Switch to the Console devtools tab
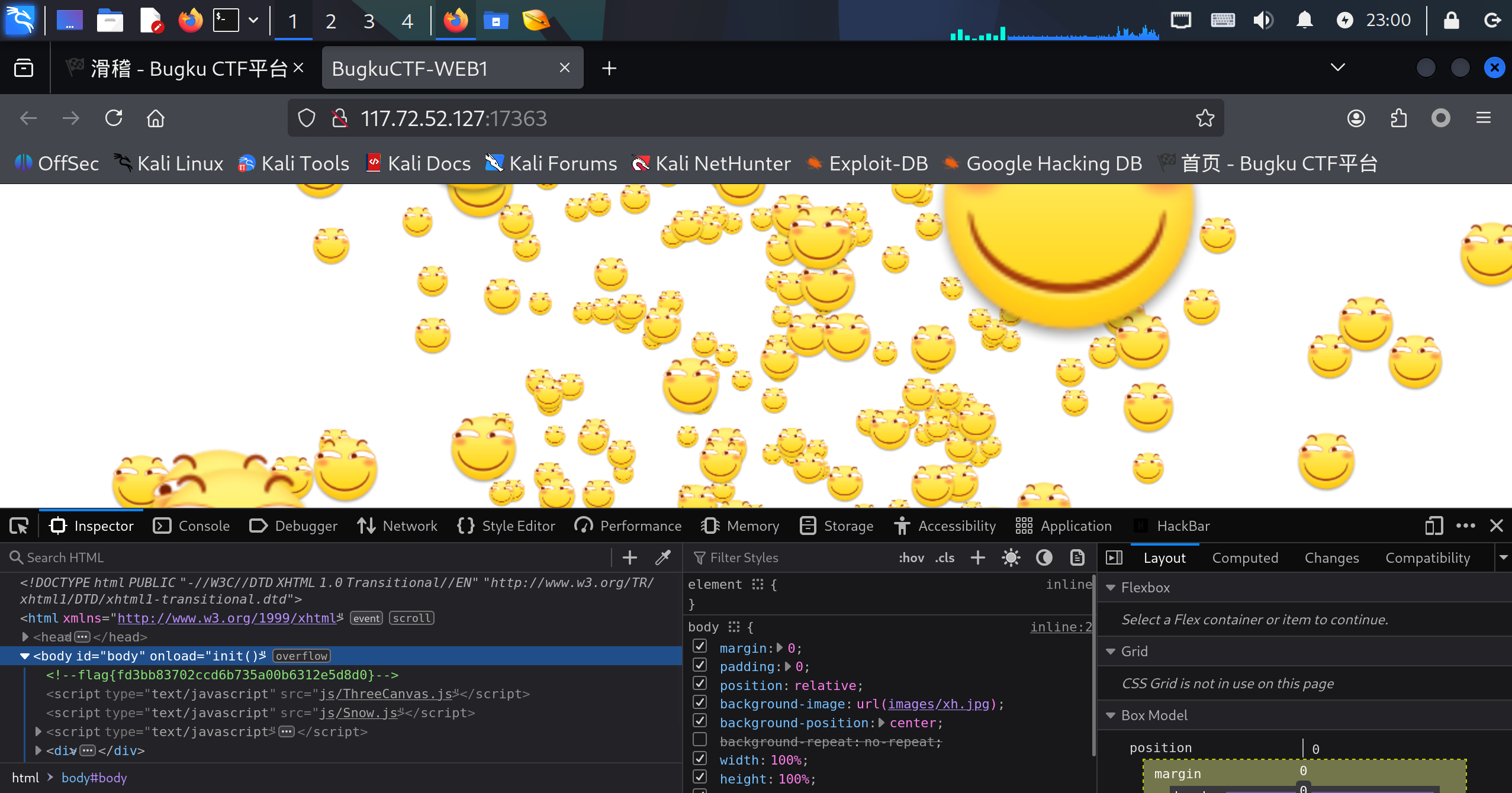Viewport: 1512px width, 793px height. (192, 526)
